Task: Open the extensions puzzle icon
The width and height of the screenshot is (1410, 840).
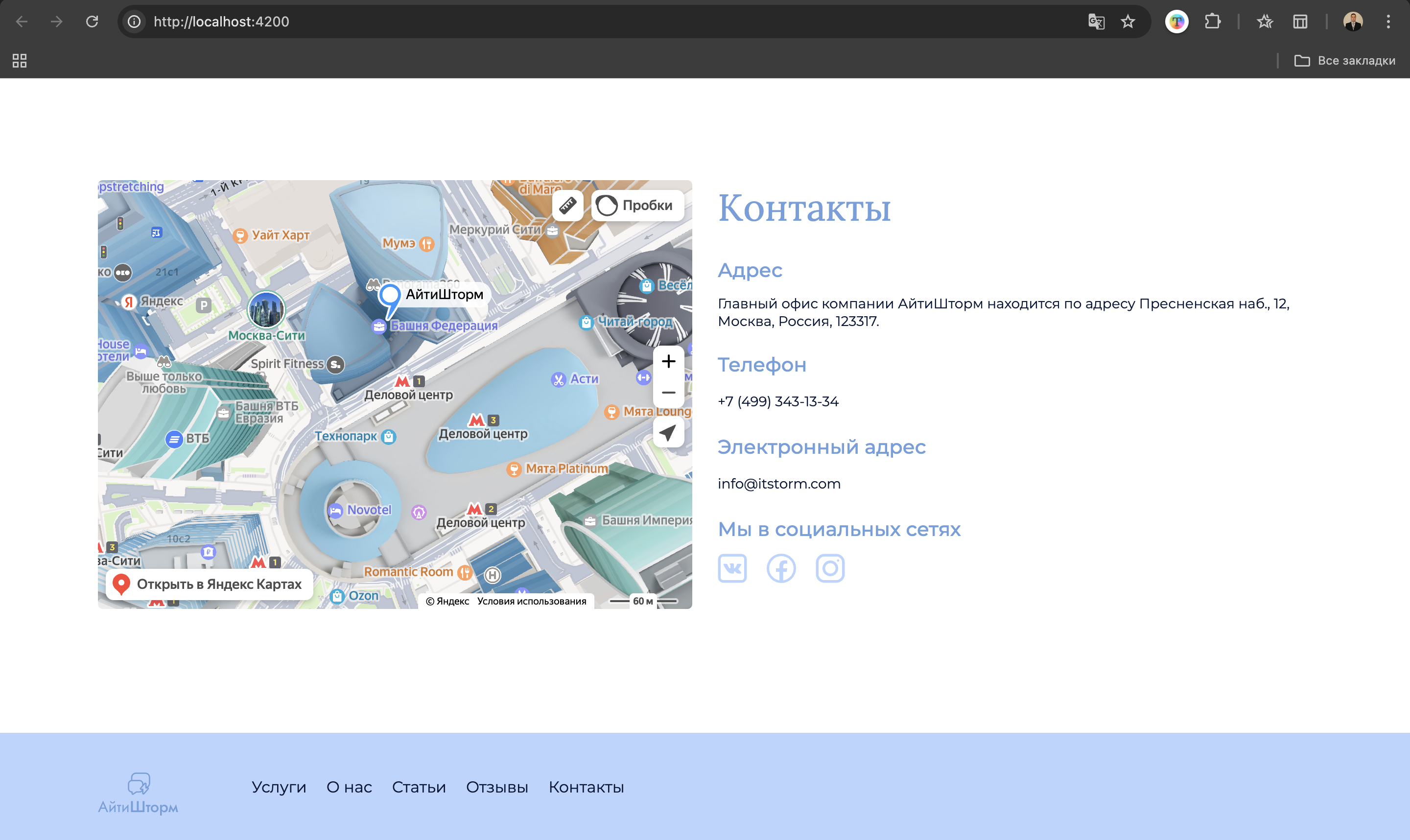Action: click(1212, 22)
